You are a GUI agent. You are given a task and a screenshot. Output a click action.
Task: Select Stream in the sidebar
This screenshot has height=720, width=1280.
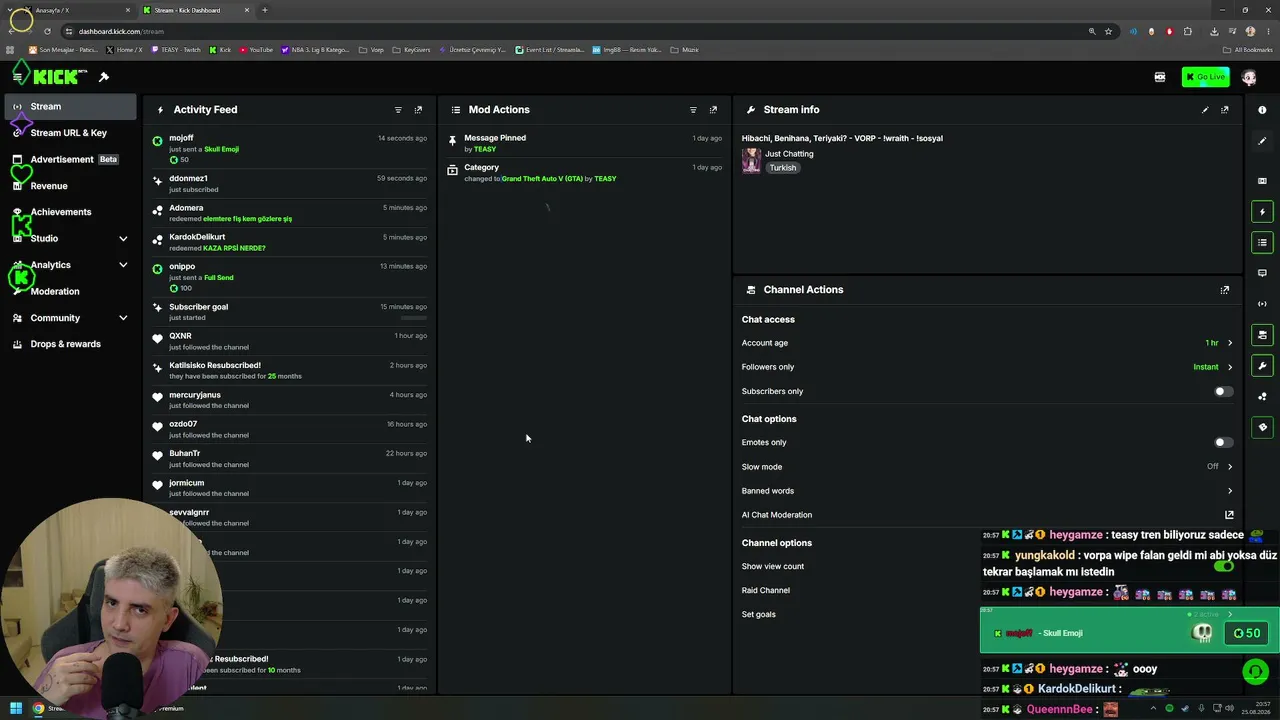tap(70, 107)
